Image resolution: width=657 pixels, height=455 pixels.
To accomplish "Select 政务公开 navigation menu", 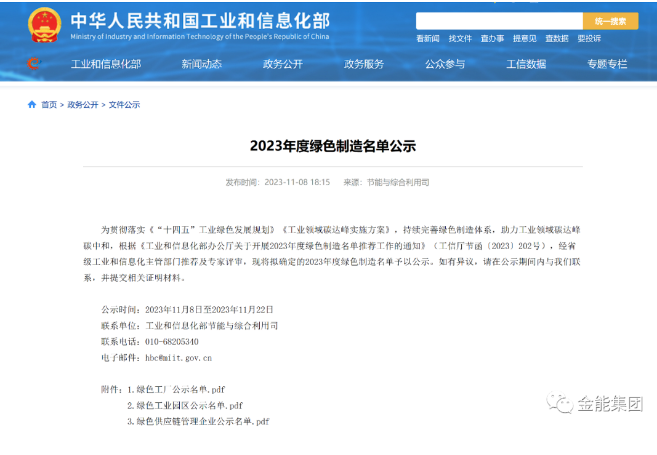I will [282, 64].
